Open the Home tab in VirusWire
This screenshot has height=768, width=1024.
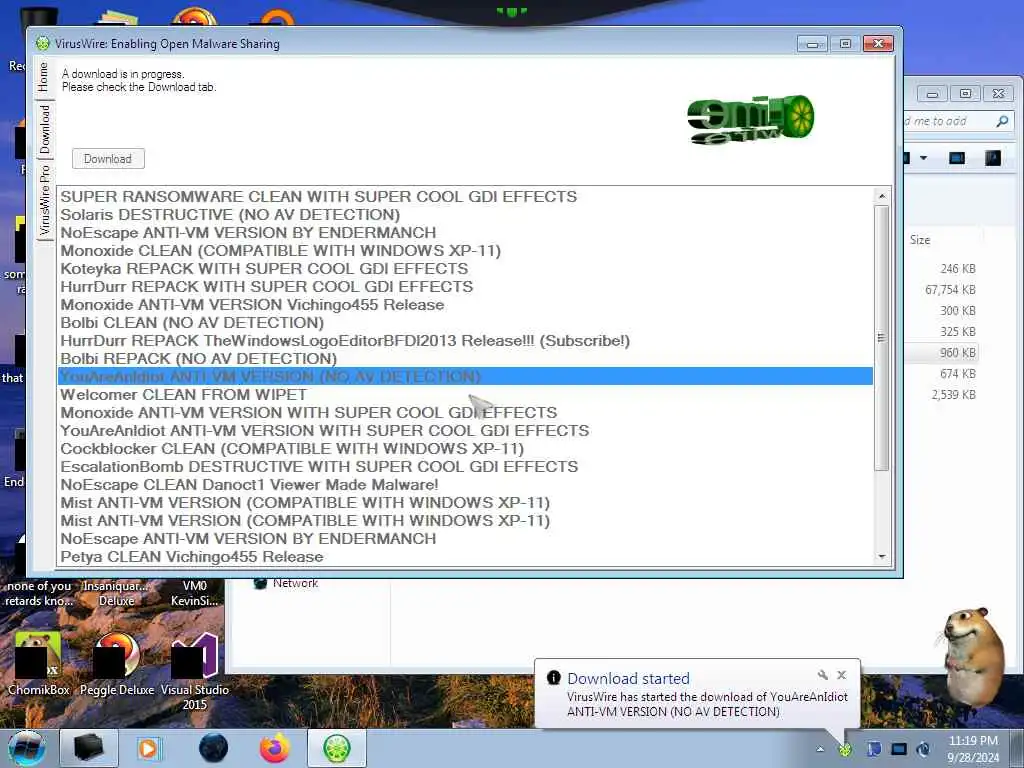pyautogui.click(x=43, y=77)
